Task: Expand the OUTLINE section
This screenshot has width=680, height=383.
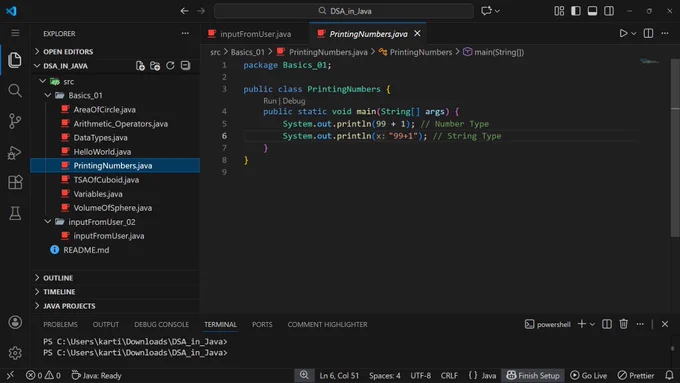Action: (x=37, y=278)
